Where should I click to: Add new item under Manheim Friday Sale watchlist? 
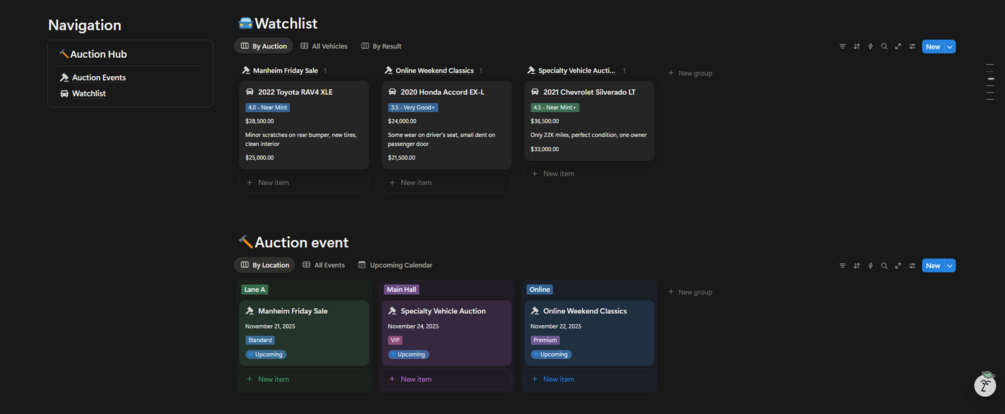click(274, 183)
